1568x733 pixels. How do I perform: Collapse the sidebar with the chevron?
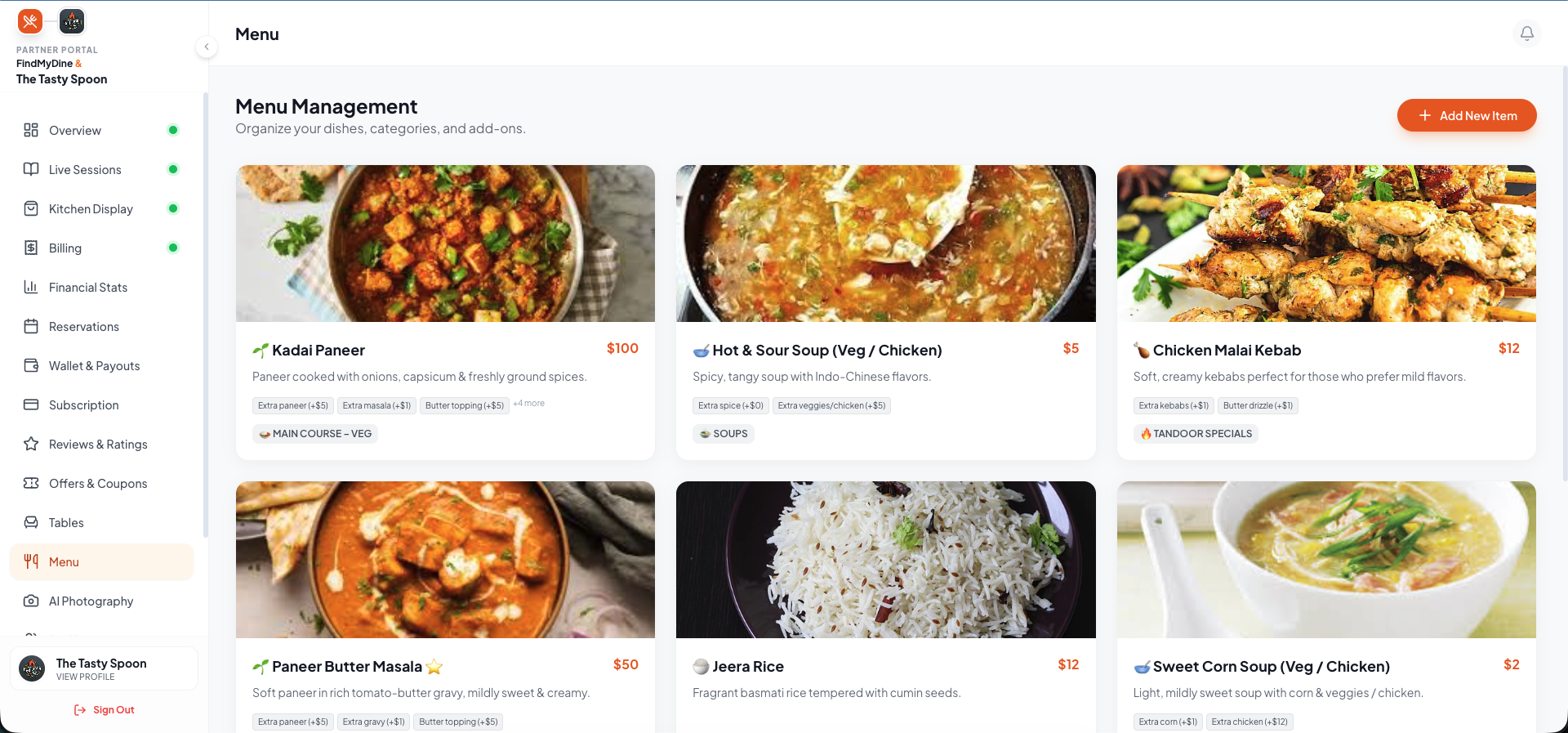point(207,47)
